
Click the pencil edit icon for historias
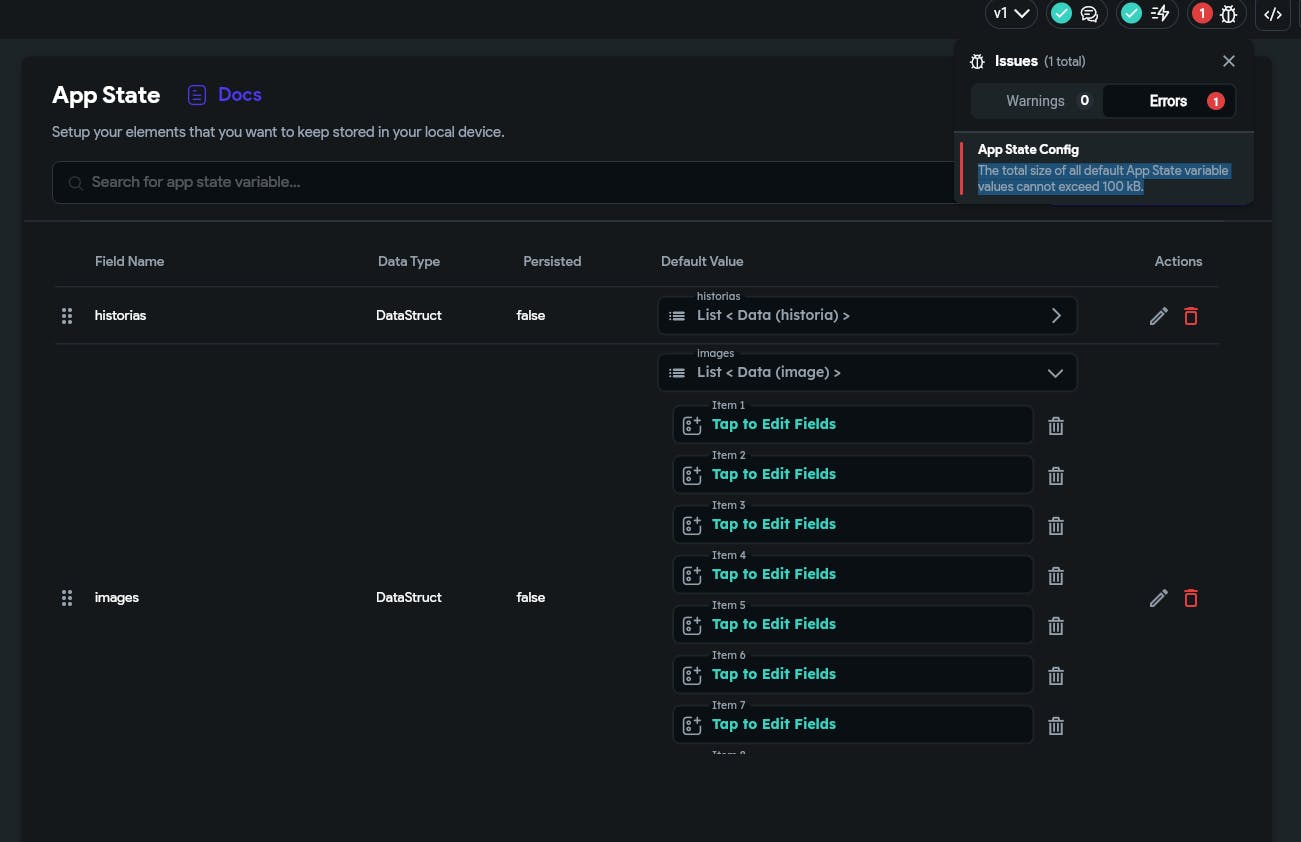pyautogui.click(x=1159, y=316)
